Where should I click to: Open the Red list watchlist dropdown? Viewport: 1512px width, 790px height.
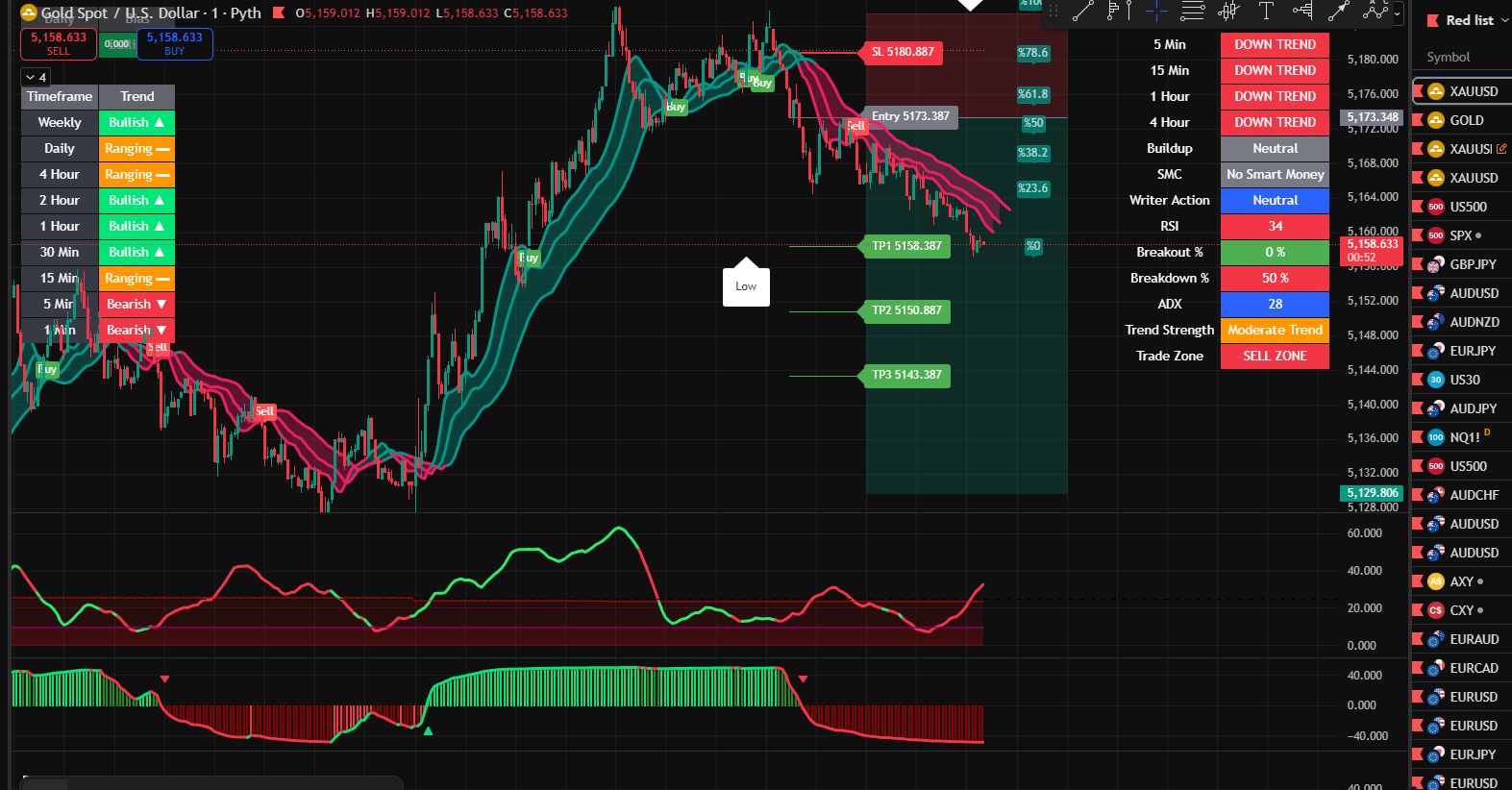pos(1476,20)
